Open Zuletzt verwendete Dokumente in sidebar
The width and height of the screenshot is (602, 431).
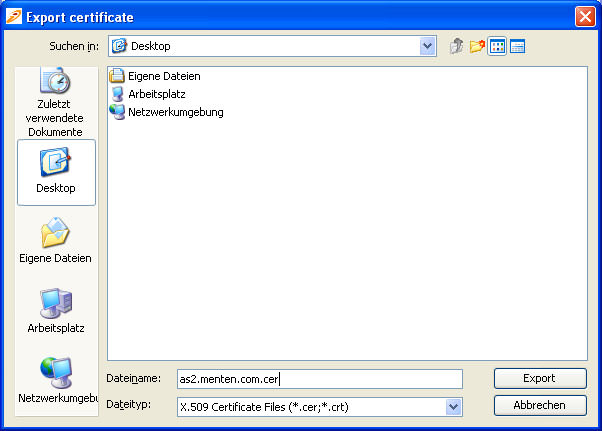tap(56, 101)
